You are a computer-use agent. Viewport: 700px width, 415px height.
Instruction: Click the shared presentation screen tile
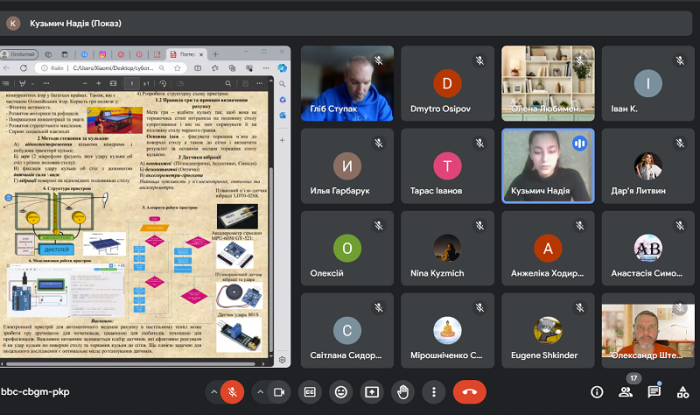[x=146, y=207]
